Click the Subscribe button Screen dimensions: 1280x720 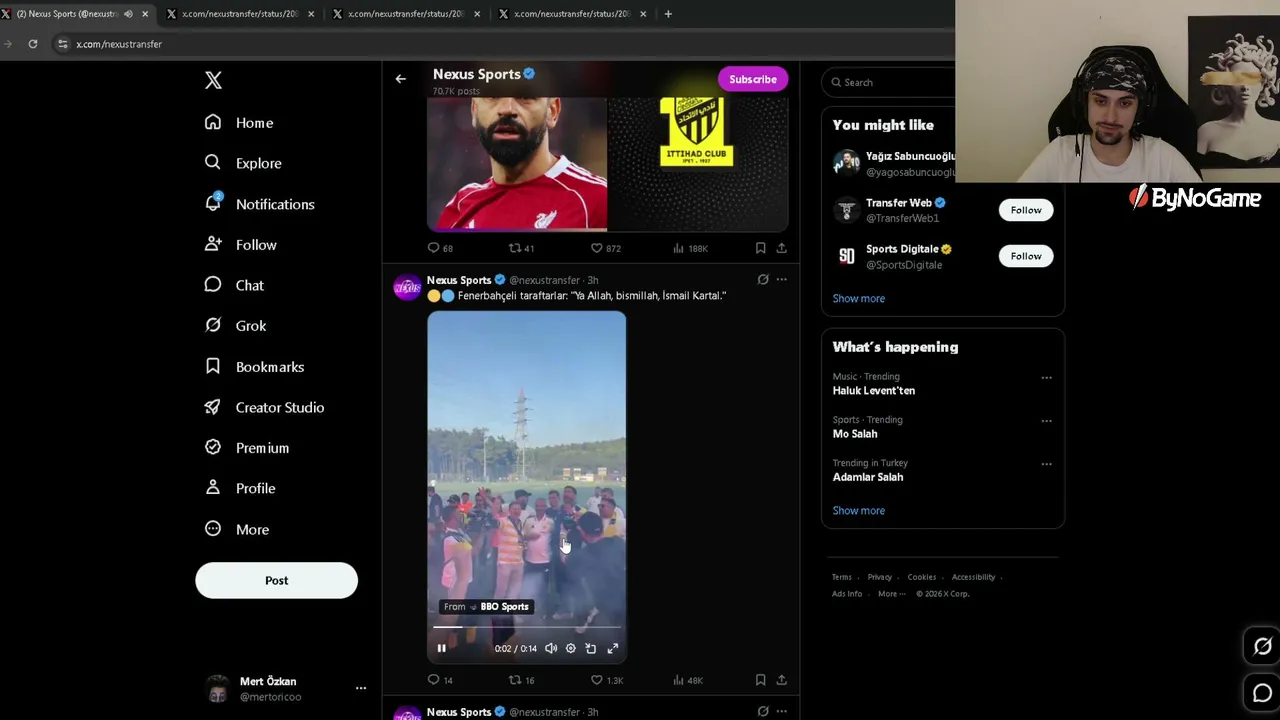pyautogui.click(x=753, y=79)
